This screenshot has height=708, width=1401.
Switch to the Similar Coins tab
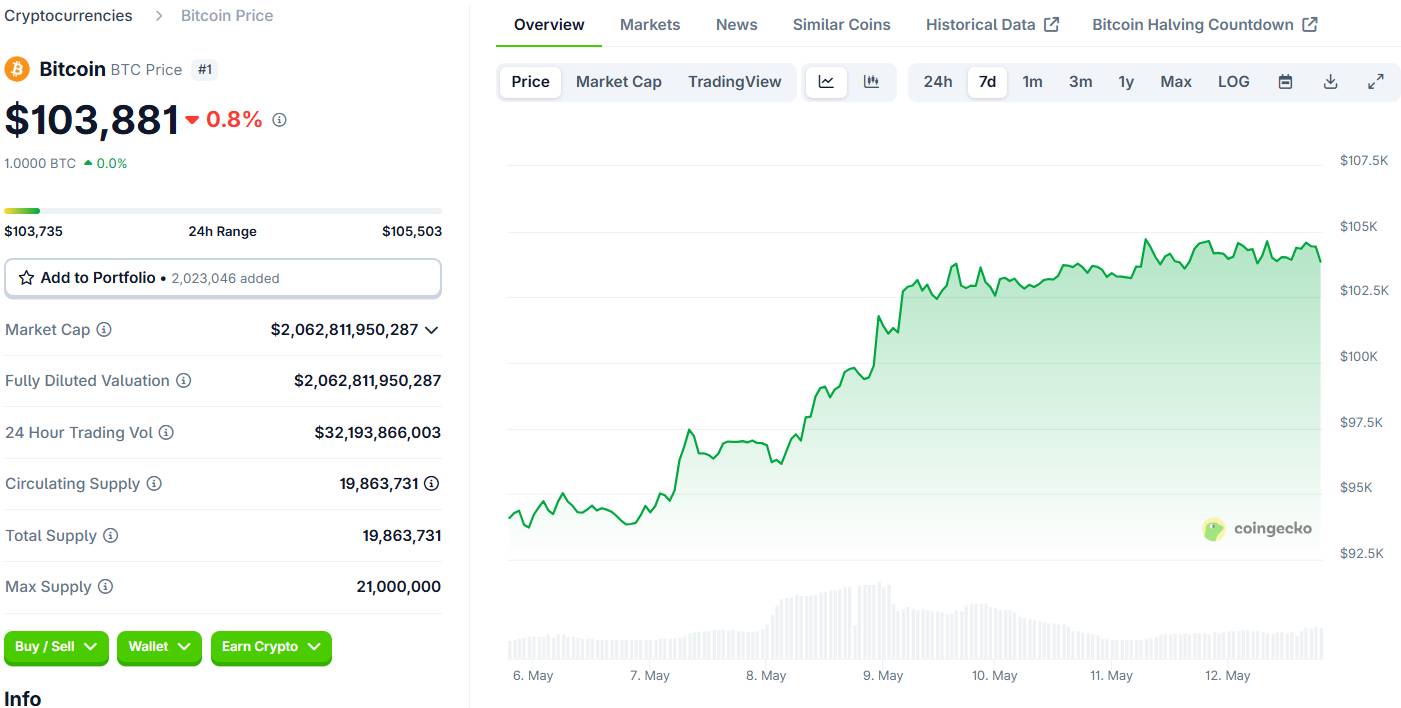point(842,24)
